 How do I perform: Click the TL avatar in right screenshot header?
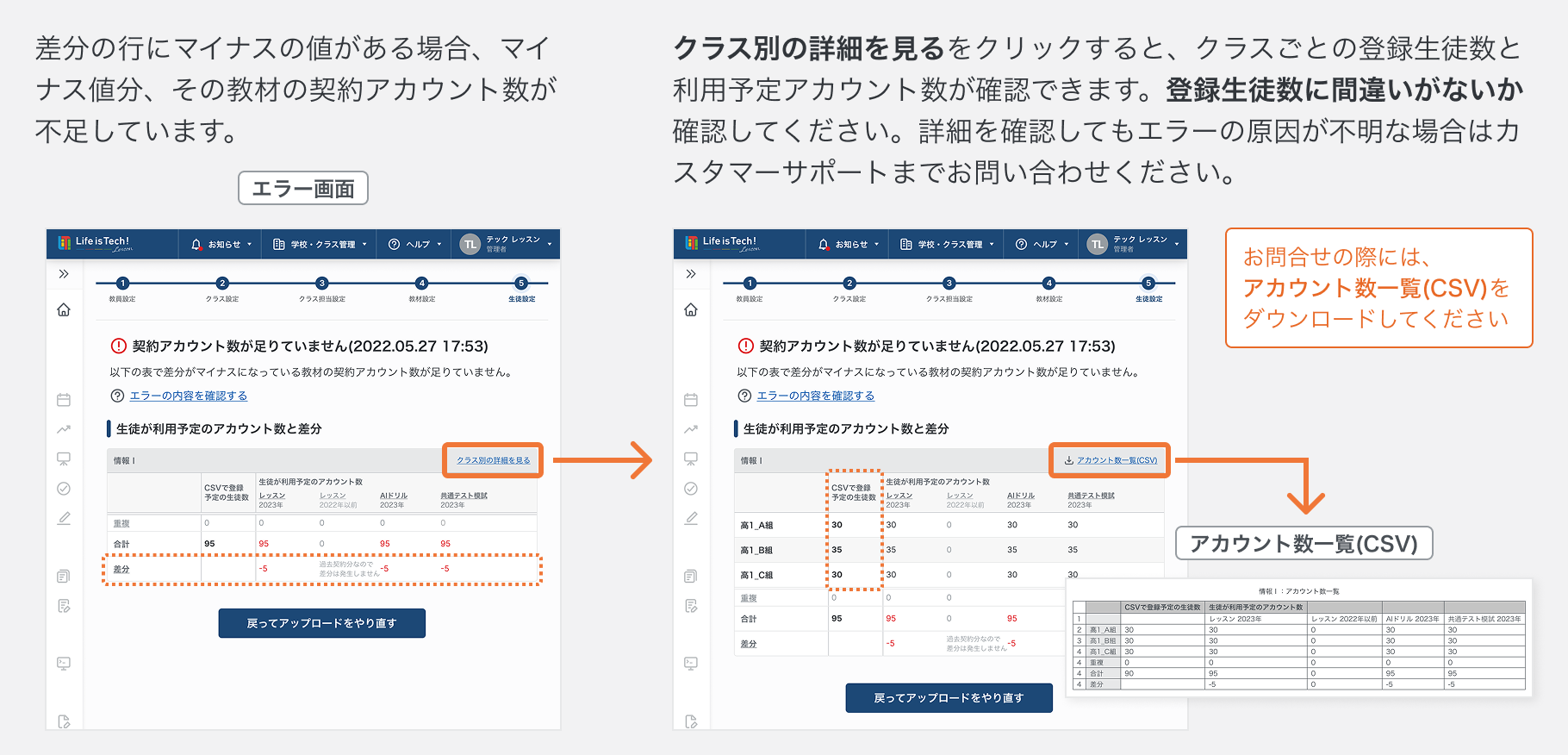tap(1097, 244)
